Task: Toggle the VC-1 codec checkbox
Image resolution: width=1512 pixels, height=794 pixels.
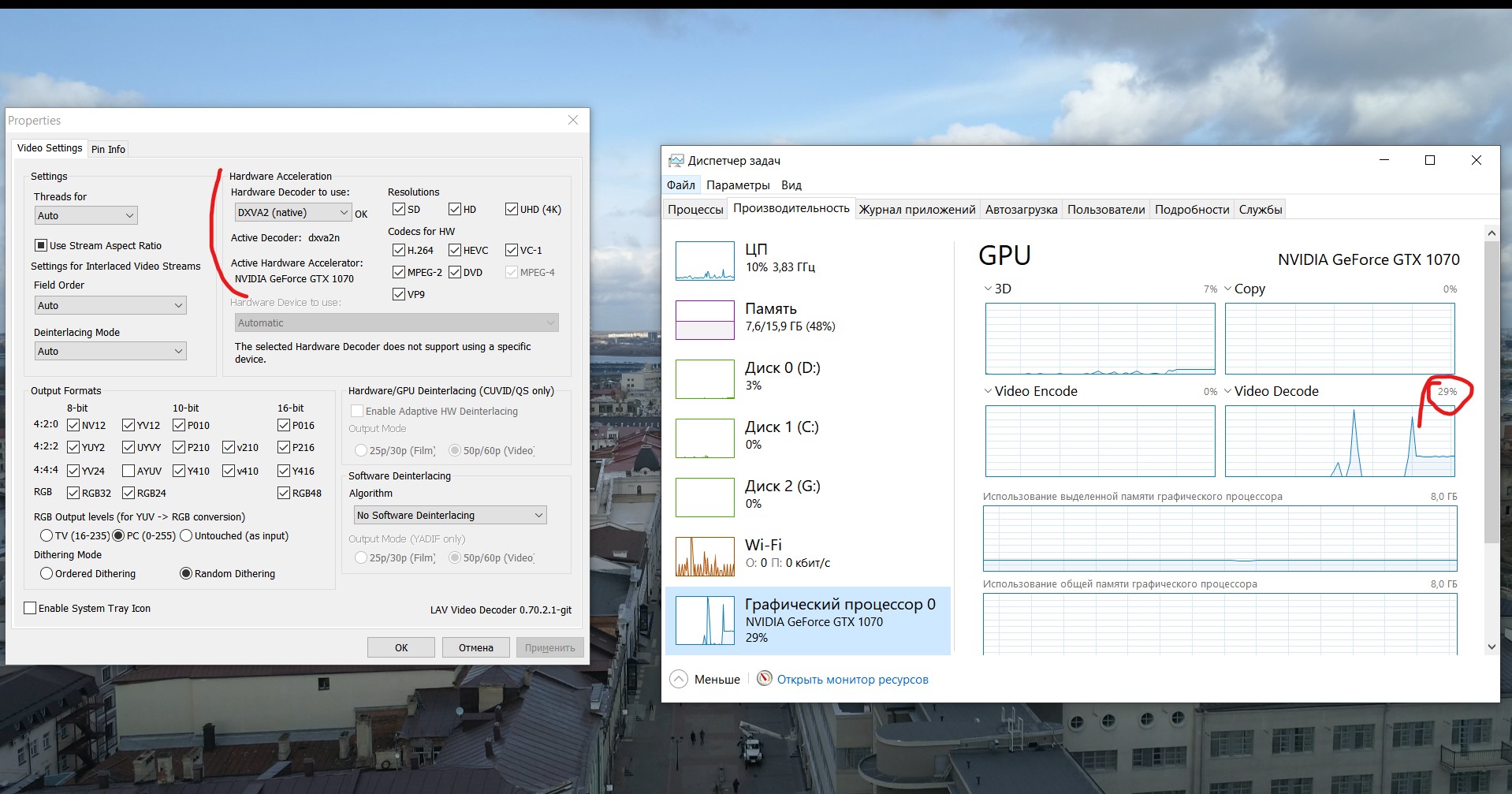Action: [x=512, y=250]
